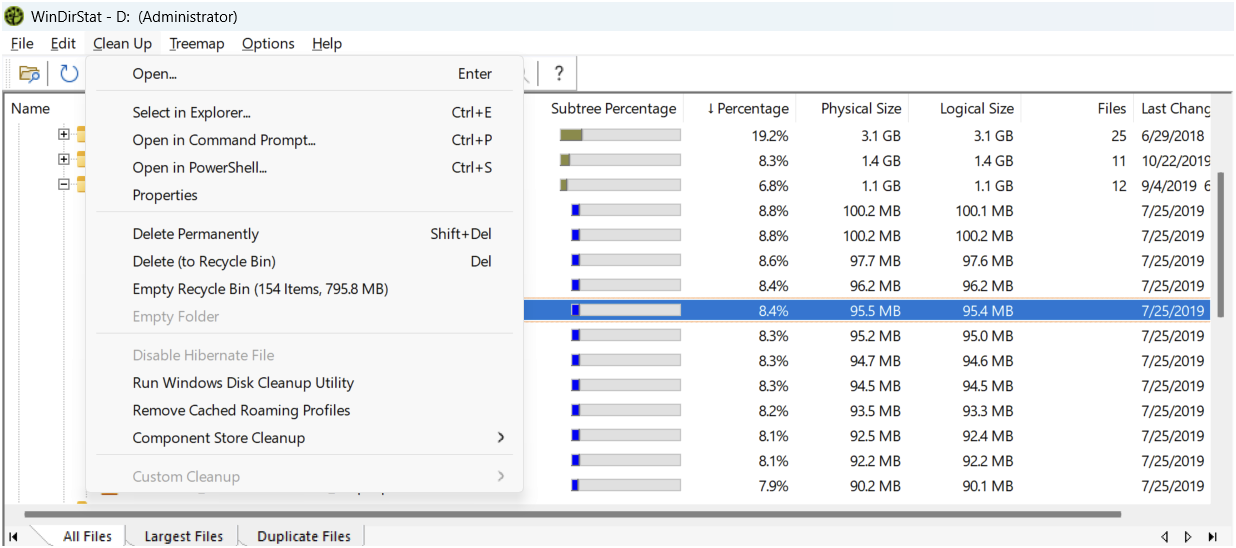Open the Component Store Cleanup submenu
The height and width of the screenshot is (548, 1236).
pos(304,438)
